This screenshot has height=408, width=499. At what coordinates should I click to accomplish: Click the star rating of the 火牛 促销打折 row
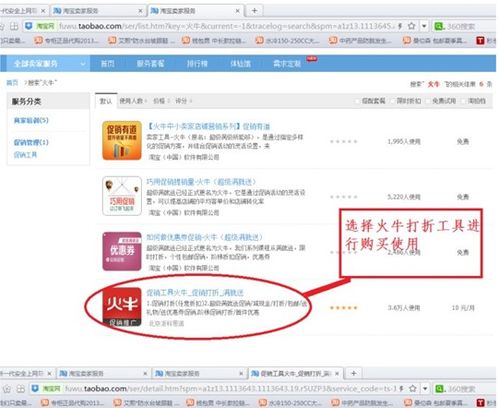point(344,308)
